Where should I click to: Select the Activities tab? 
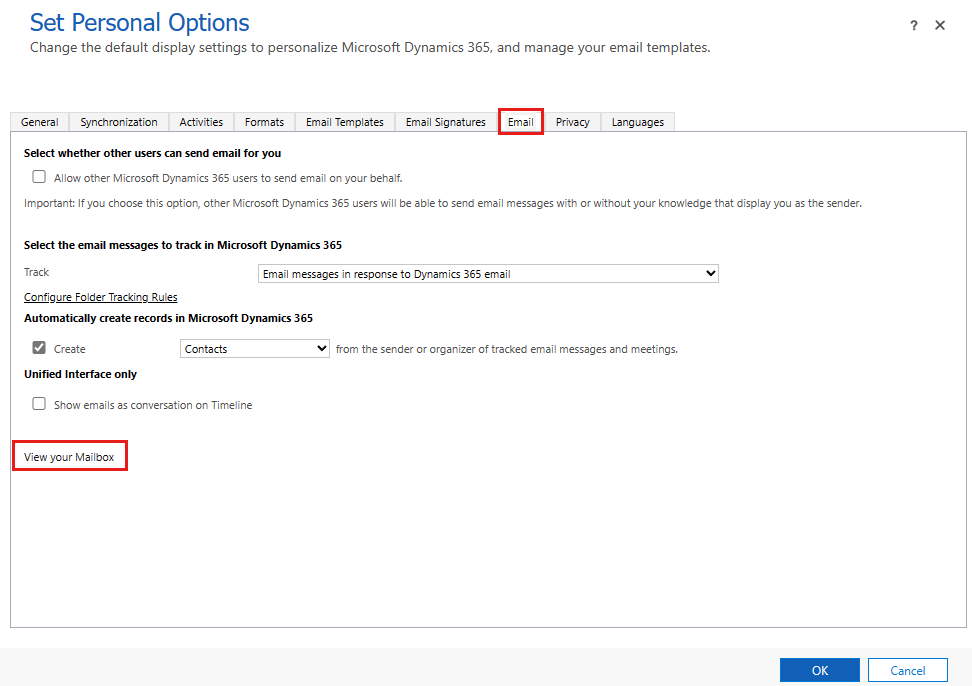(x=201, y=122)
